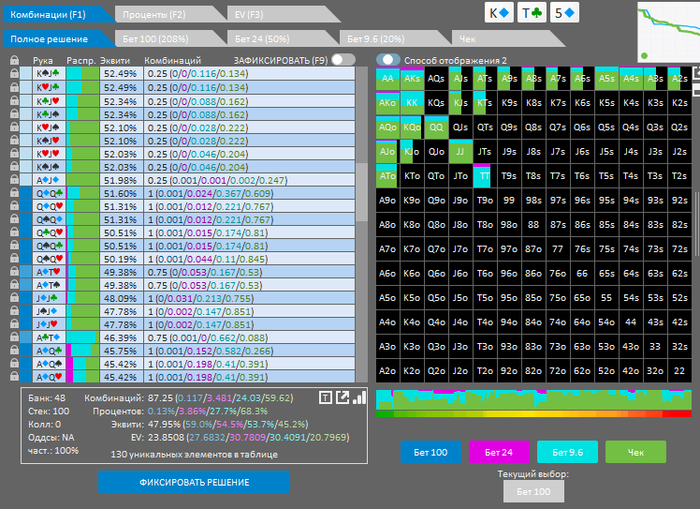Click the lock icon beside Q♦Q♣ row

click(x=14, y=193)
